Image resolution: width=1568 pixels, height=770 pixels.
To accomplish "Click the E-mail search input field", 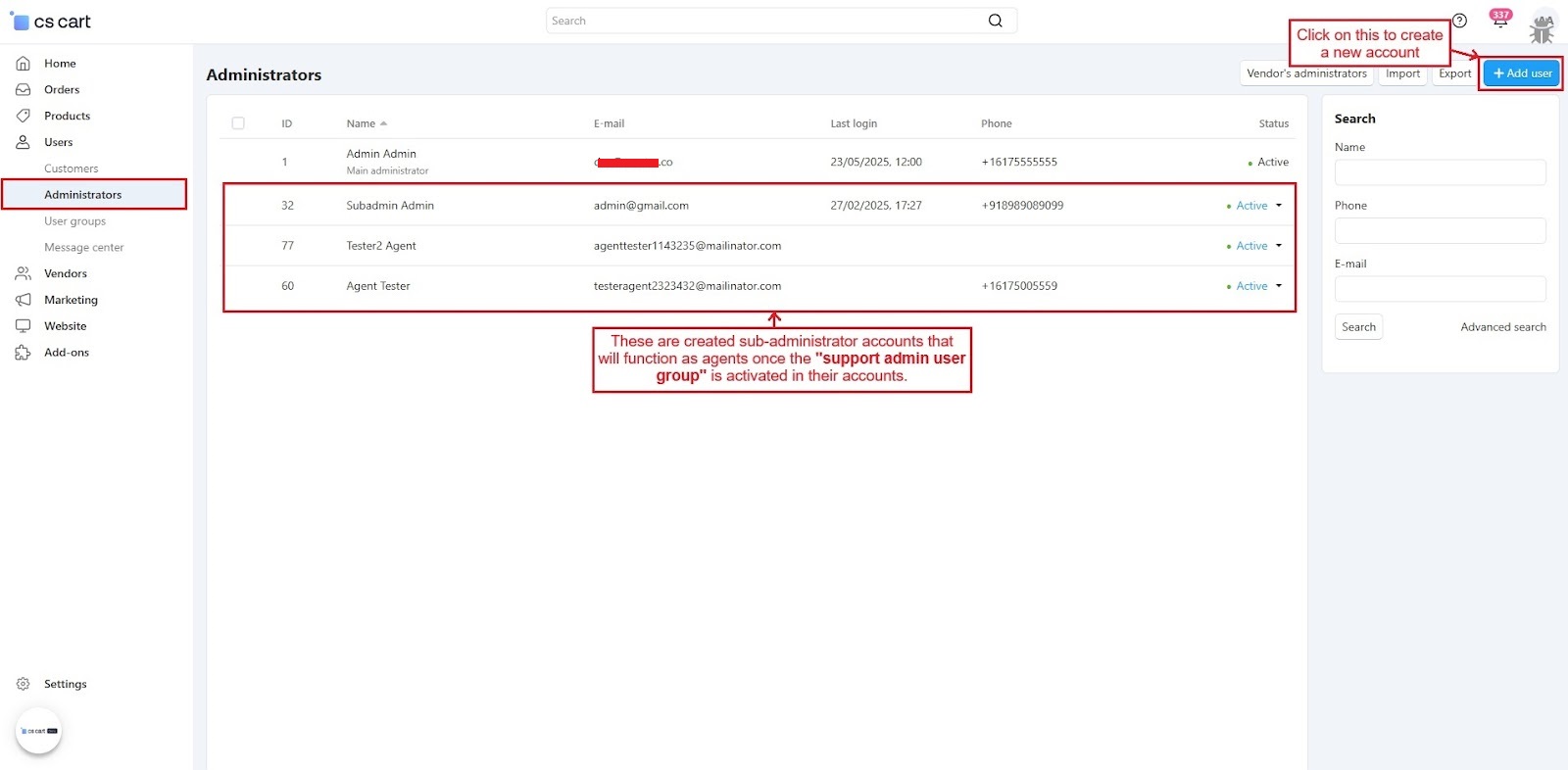I will (1440, 289).
